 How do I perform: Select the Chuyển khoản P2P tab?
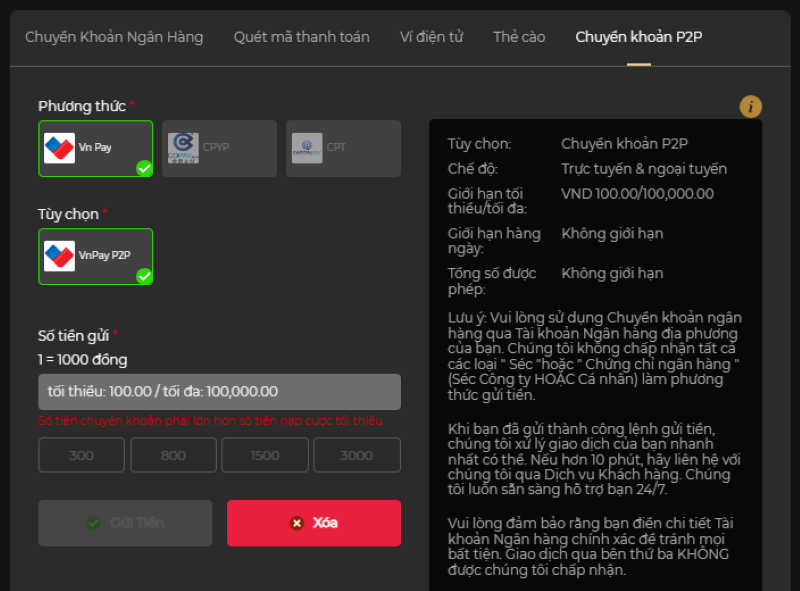[639, 37]
